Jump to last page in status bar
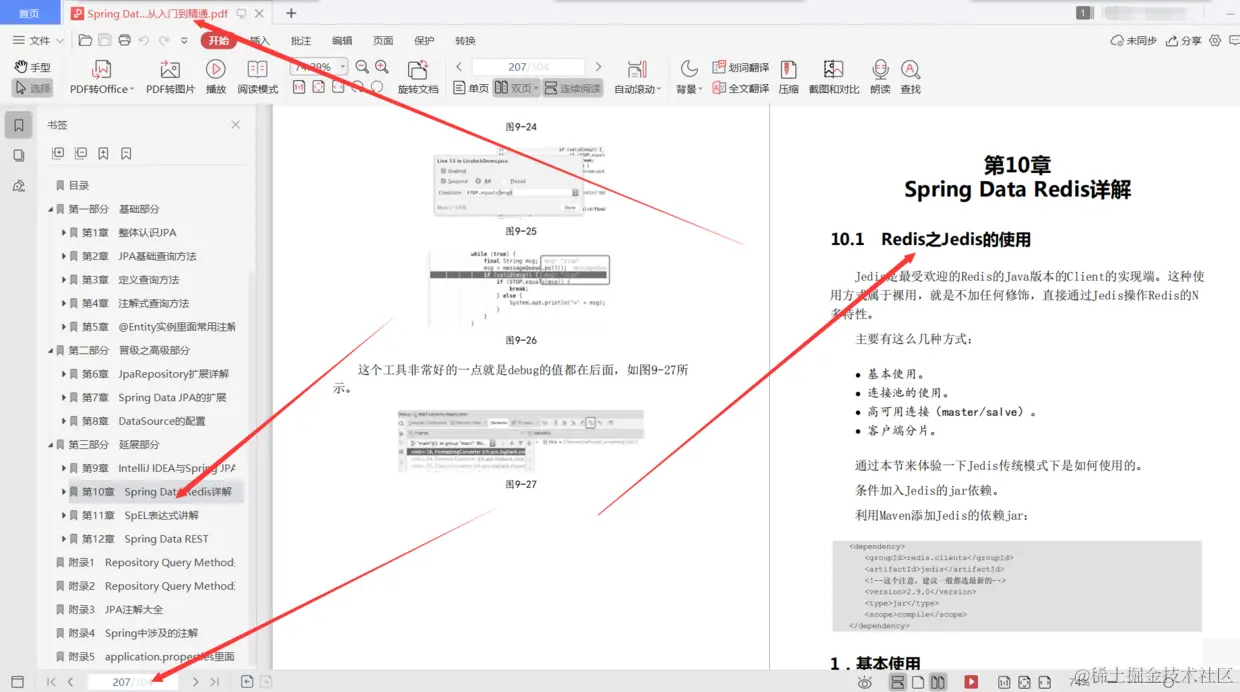Screen dimensions: 1240x692 [215, 682]
